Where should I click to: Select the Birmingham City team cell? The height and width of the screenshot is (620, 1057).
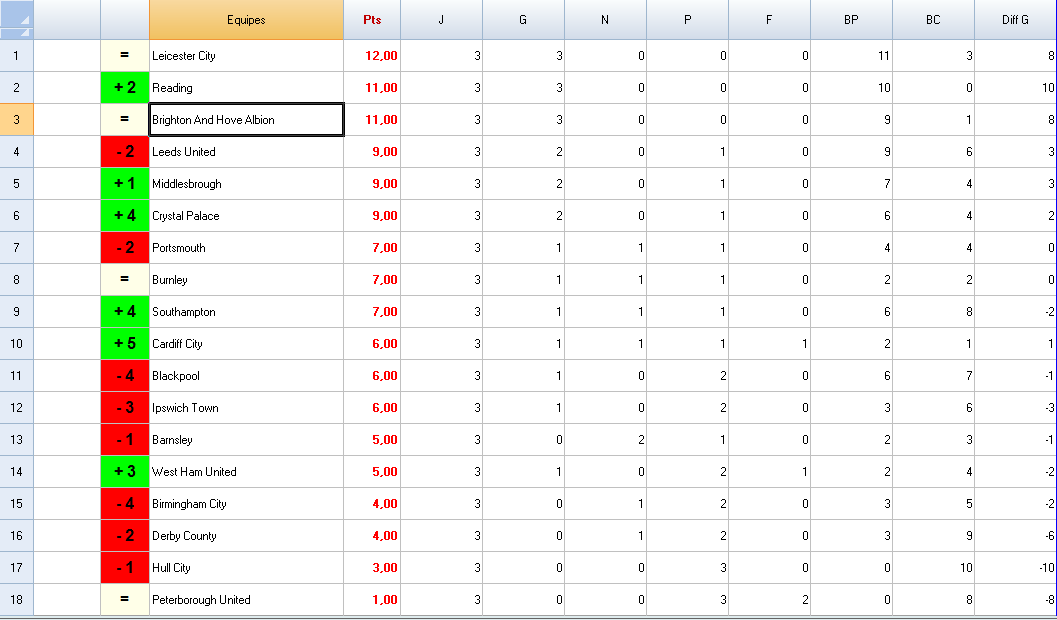(246, 504)
